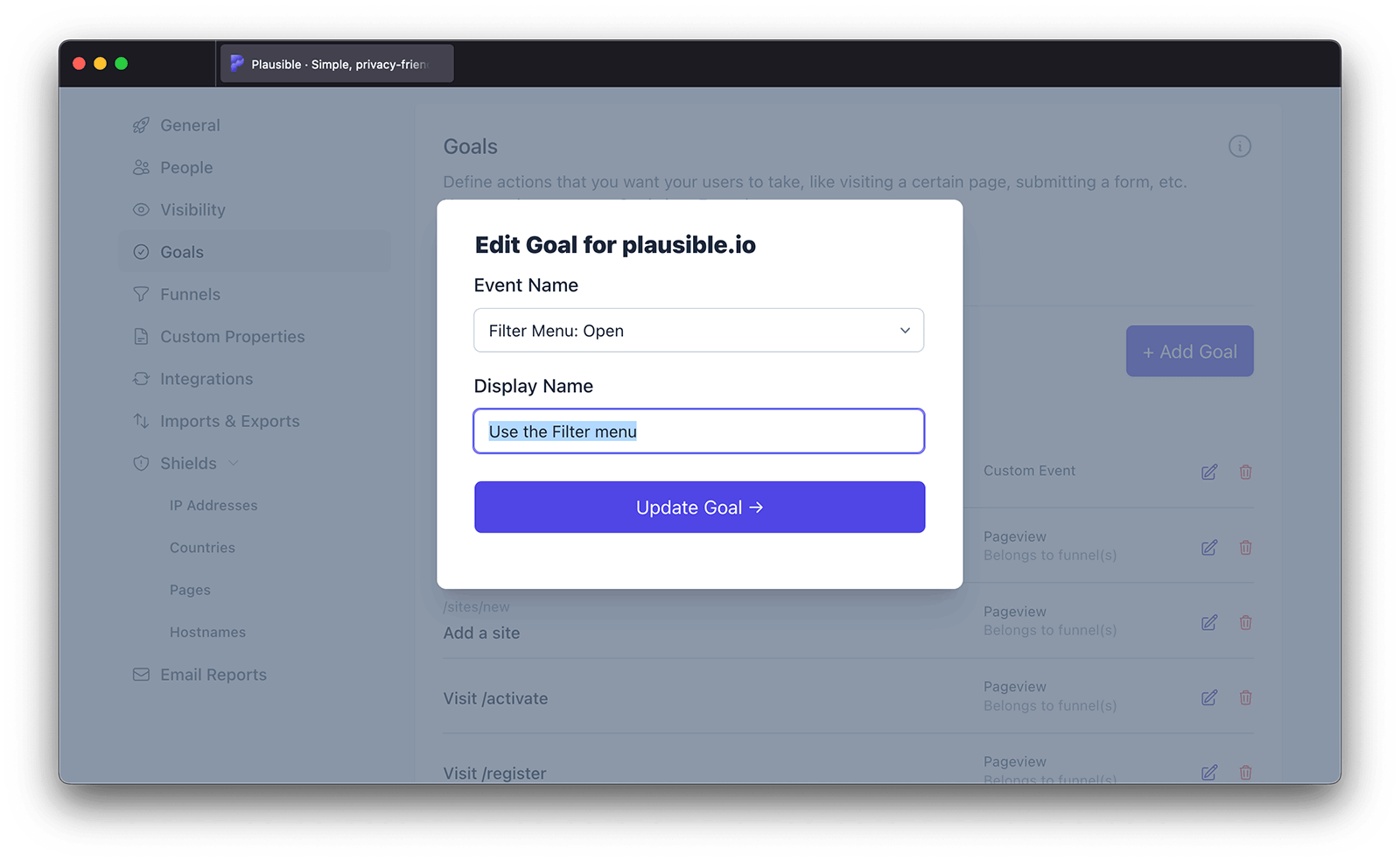Navigate to People settings

pyautogui.click(x=186, y=167)
